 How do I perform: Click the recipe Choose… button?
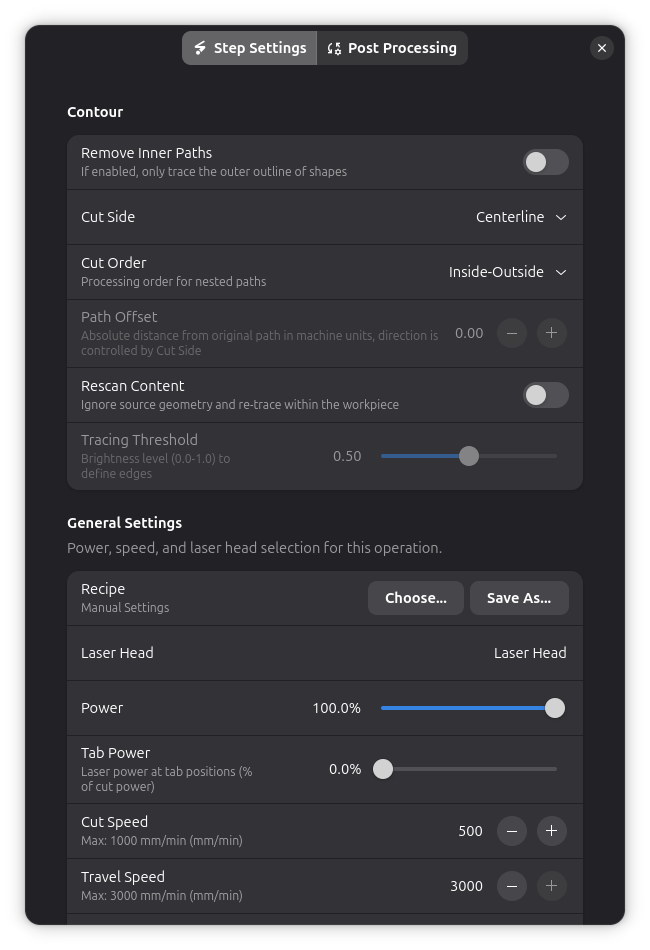415,598
